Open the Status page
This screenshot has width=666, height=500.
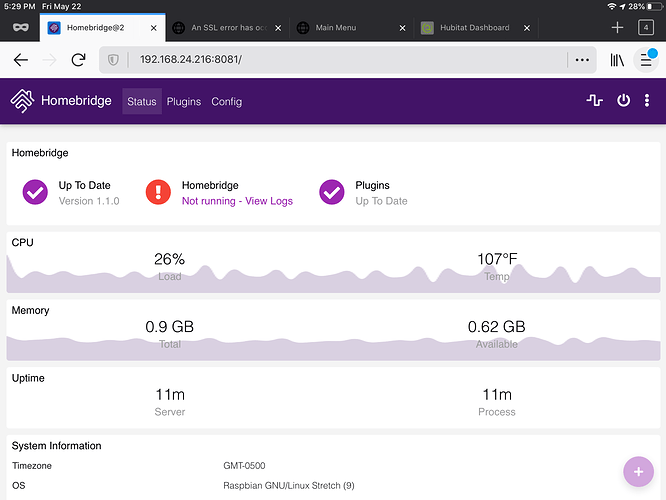(142, 102)
